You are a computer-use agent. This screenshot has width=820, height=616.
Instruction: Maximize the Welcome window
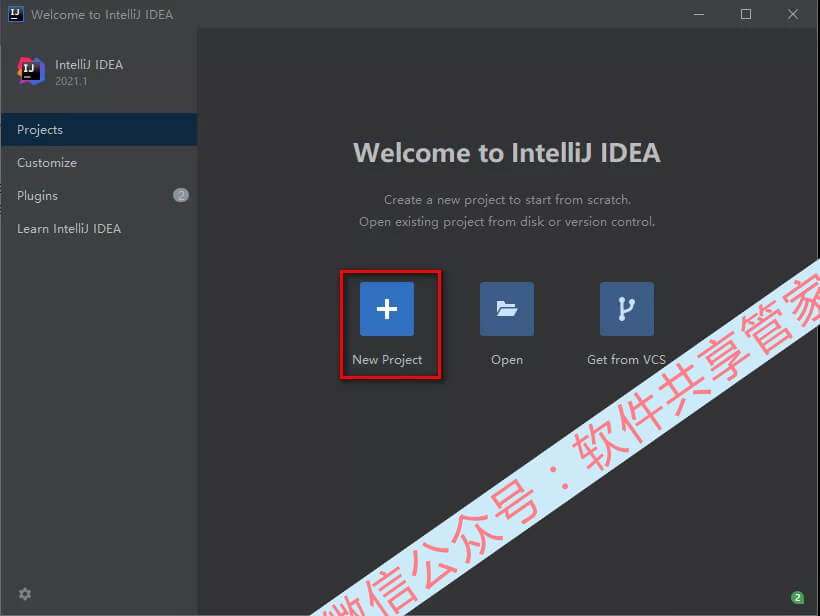pos(746,14)
